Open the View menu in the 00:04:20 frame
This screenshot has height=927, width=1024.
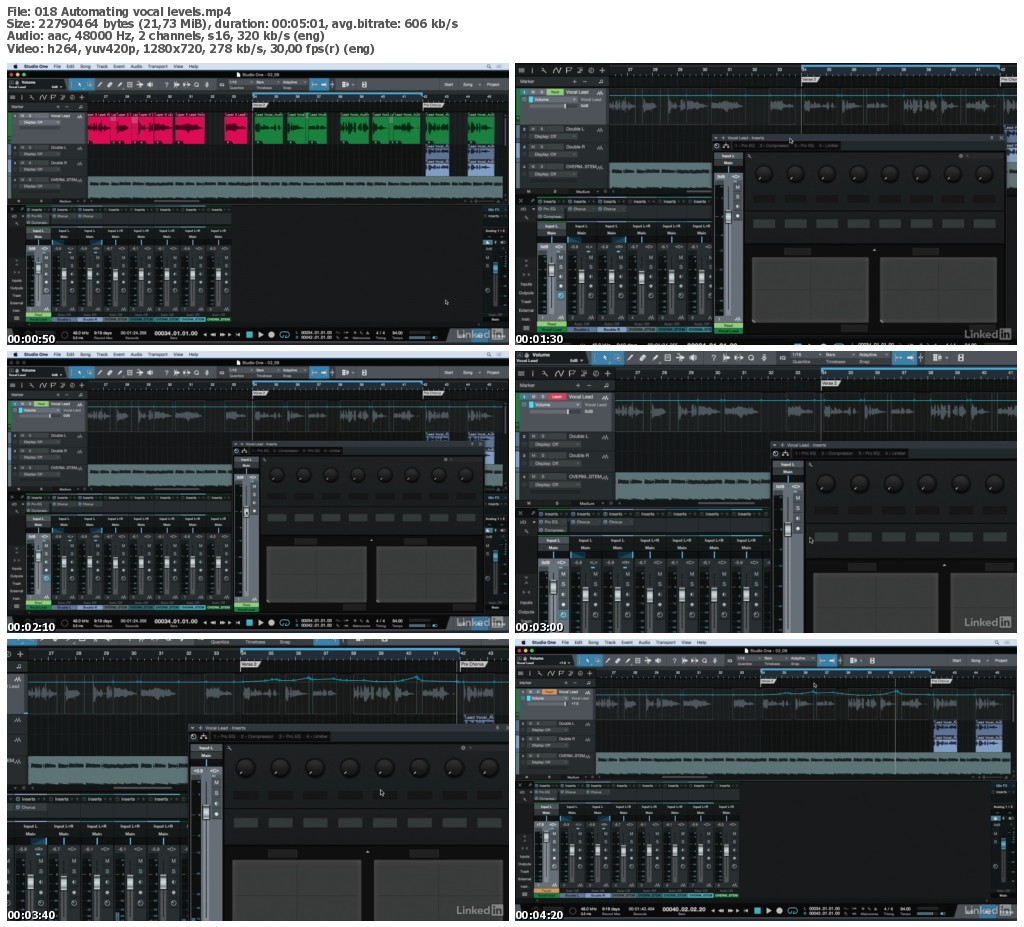(686, 642)
